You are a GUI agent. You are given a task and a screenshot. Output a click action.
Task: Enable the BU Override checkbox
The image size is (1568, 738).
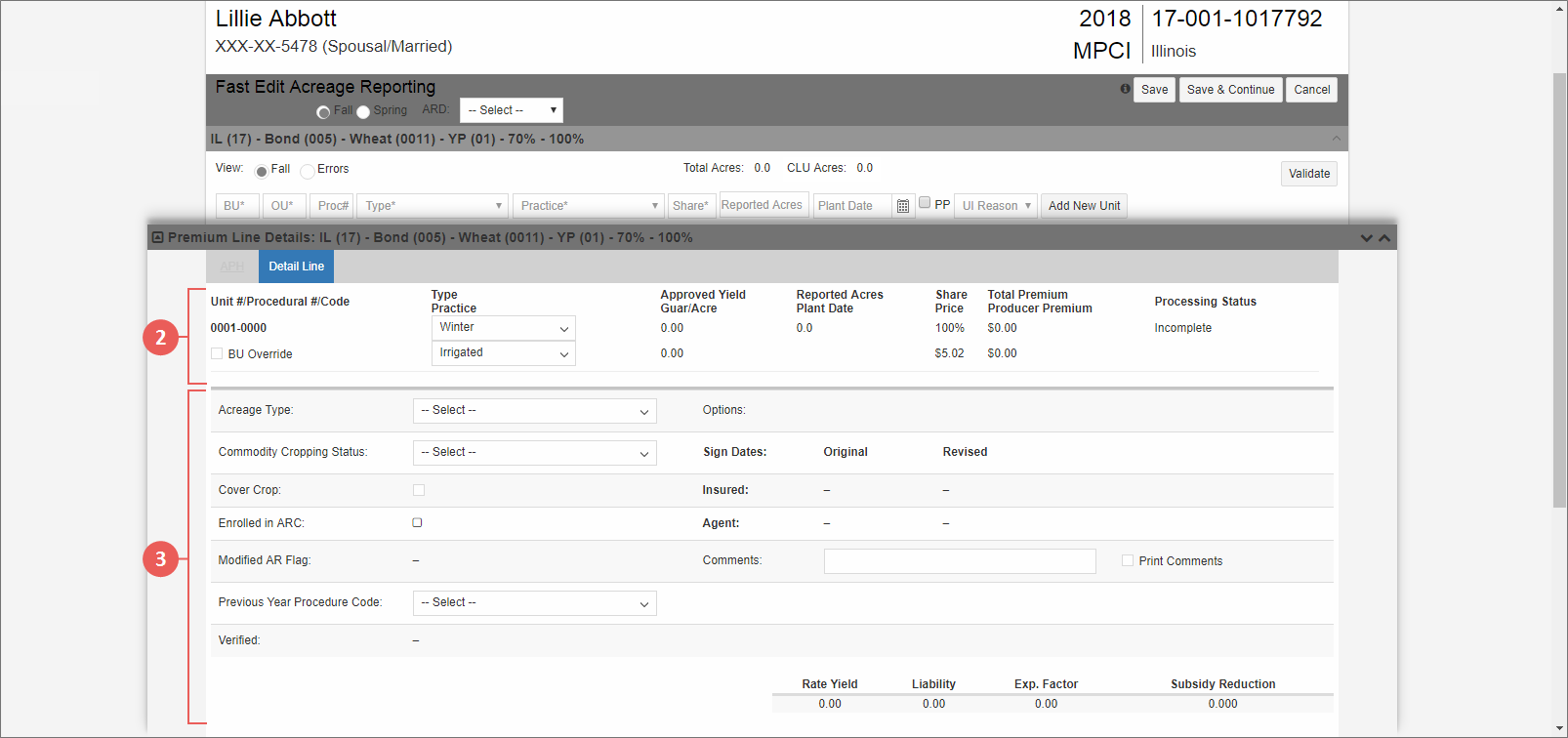pos(217,353)
